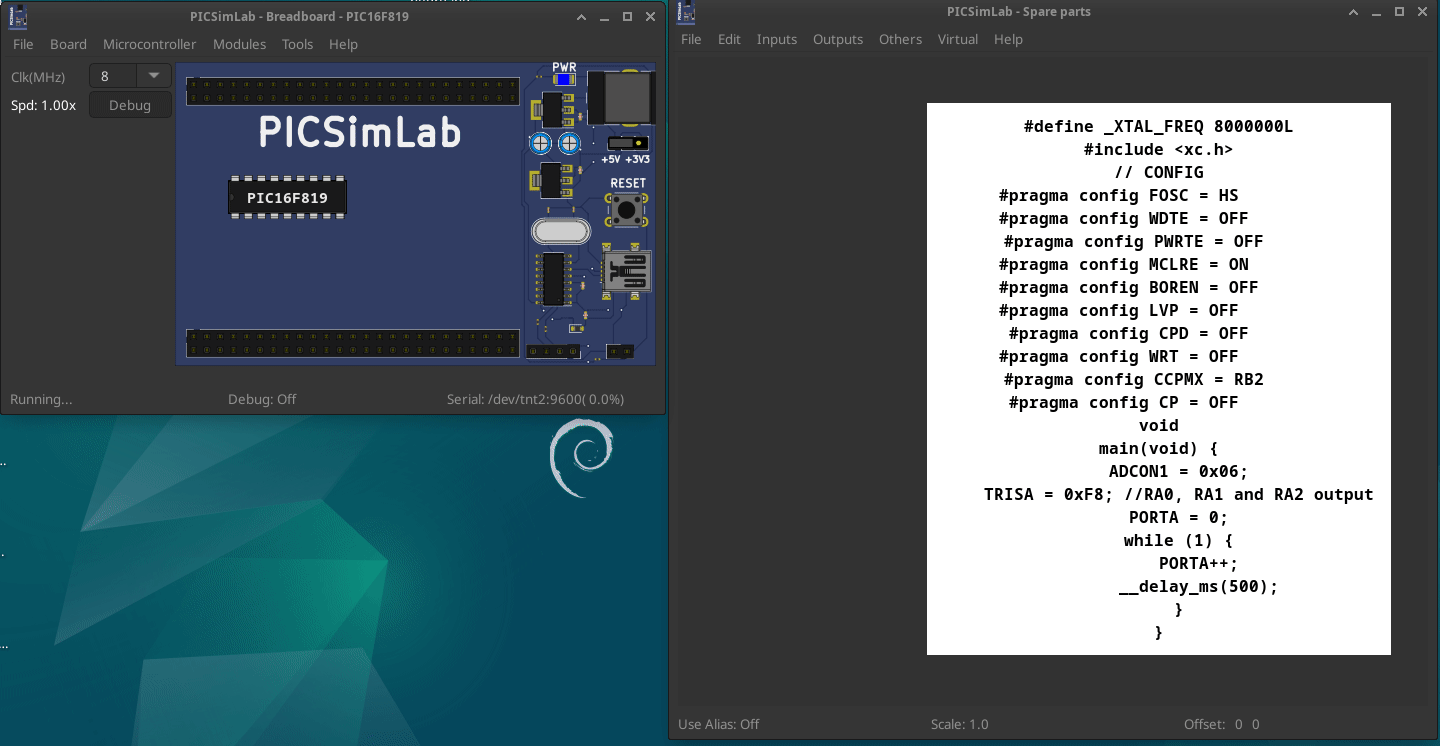The width and height of the screenshot is (1440, 746).
Task: Click the app icon on the Spare parts window
Action: [x=686, y=12]
